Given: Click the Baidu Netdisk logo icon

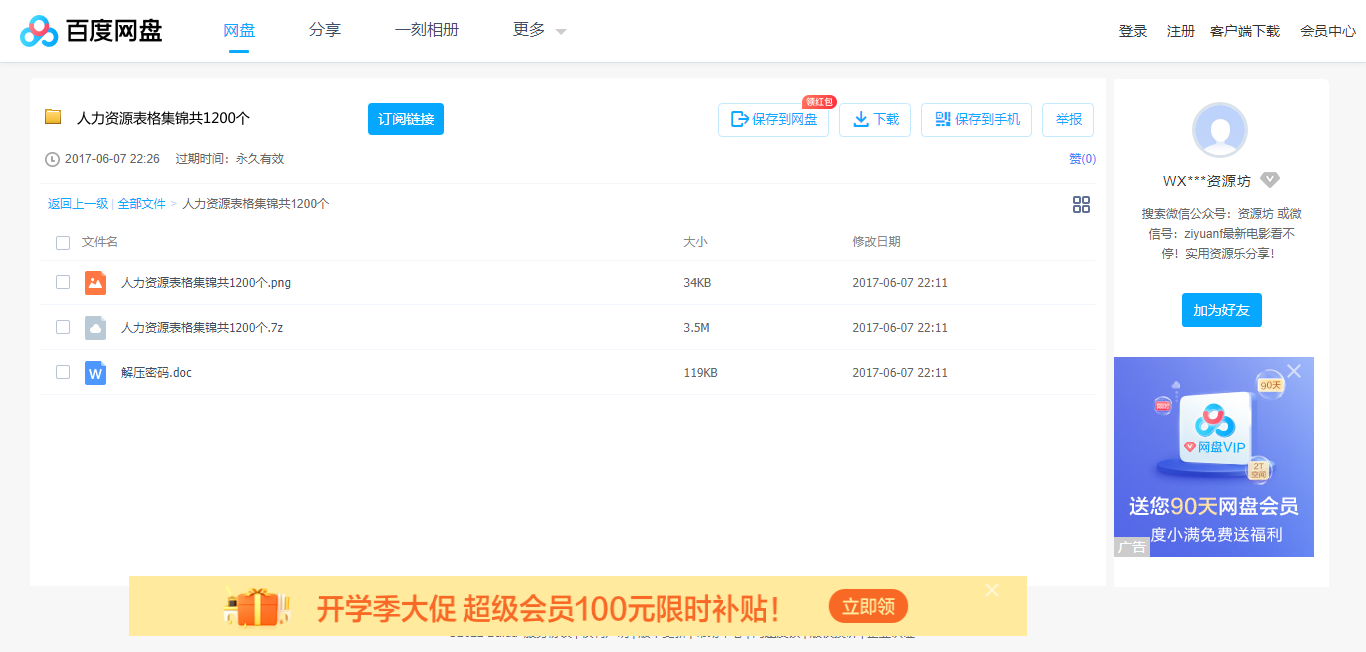Looking at the screenshot, I should pyautogui.click(x=36, y=30).
